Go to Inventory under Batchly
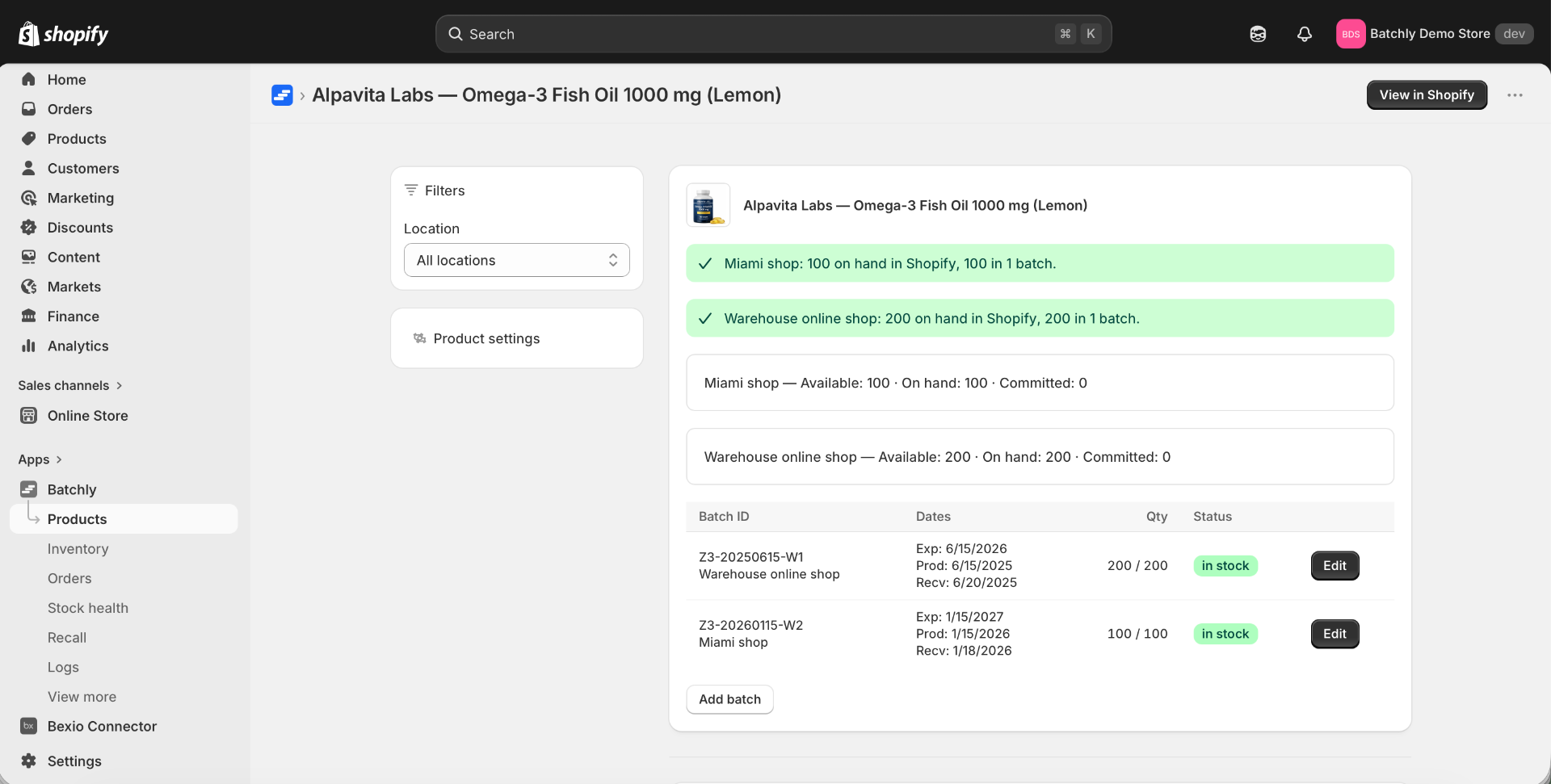 tap(78, 549)
